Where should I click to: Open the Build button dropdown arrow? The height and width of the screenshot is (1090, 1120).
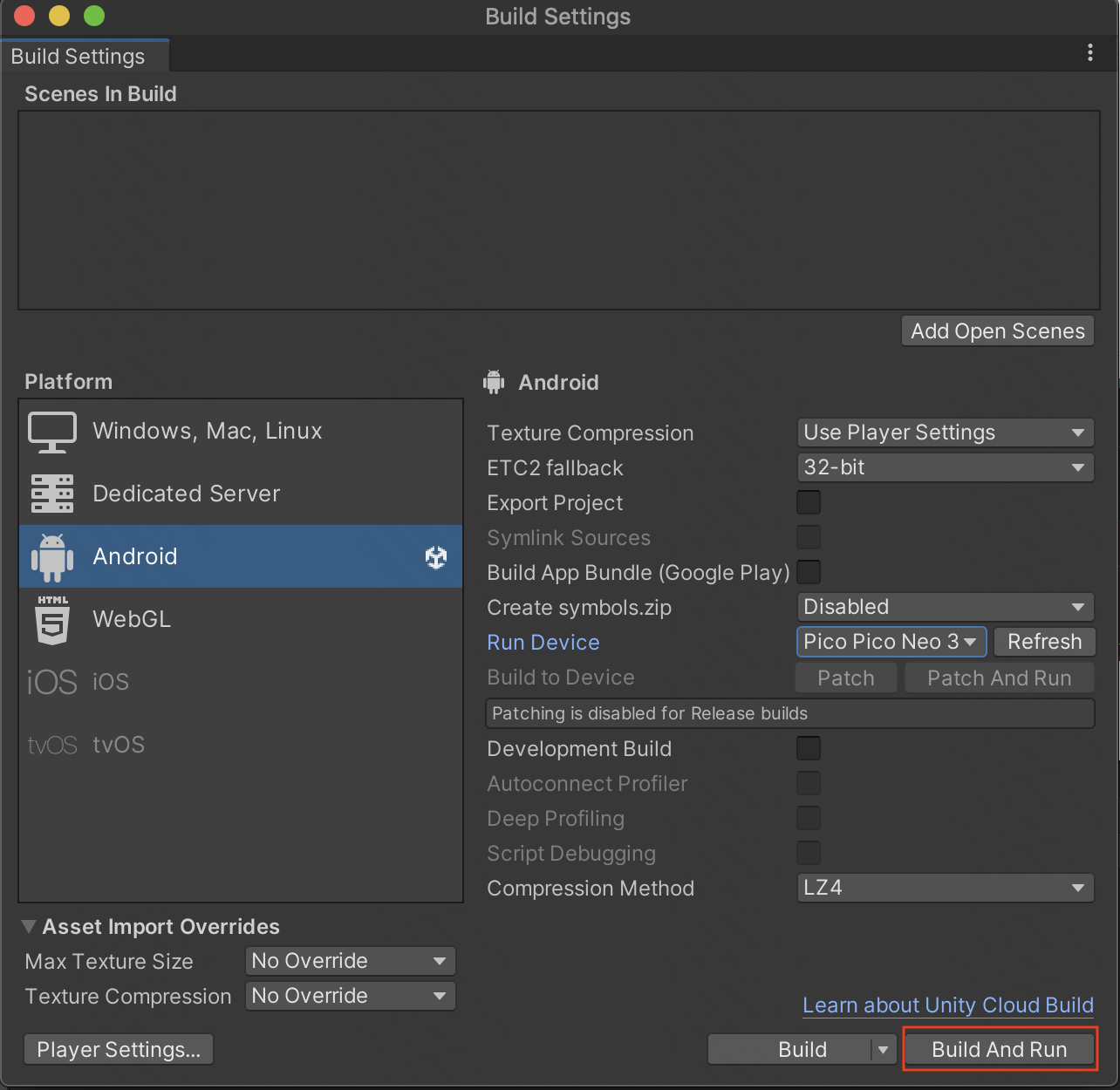[x=884, y=1050]
